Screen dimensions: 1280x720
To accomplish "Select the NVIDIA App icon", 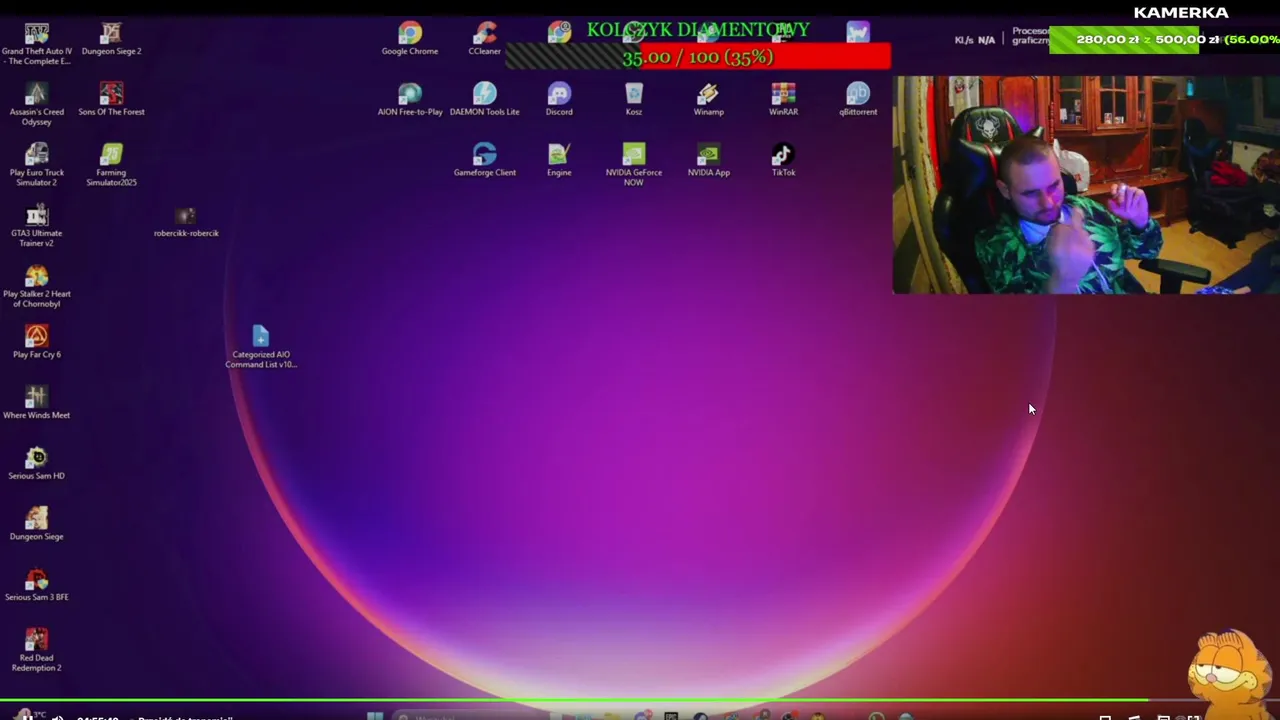I will click(x=708, y=161).
